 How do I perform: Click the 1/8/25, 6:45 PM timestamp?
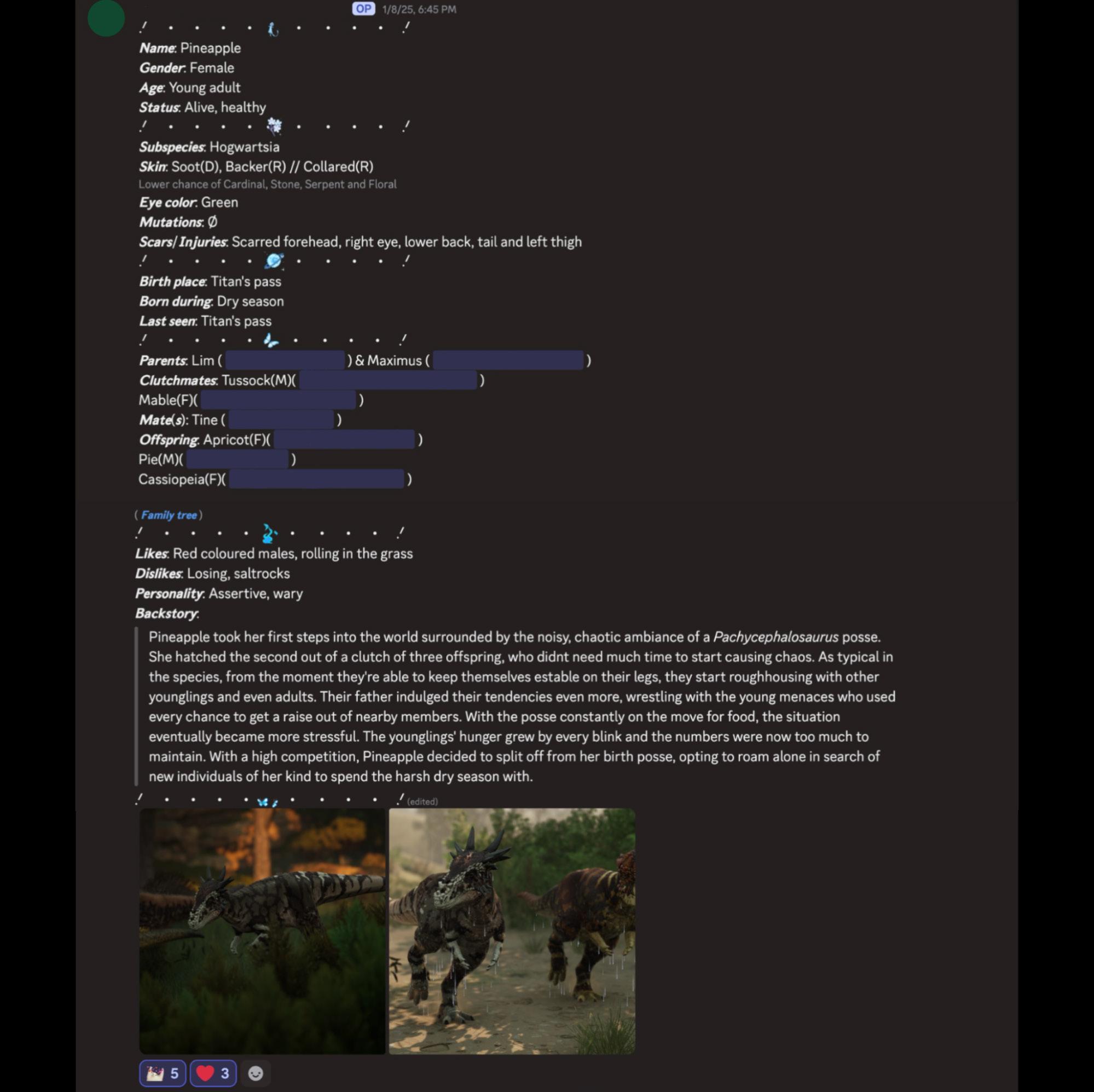pos(419,9)
